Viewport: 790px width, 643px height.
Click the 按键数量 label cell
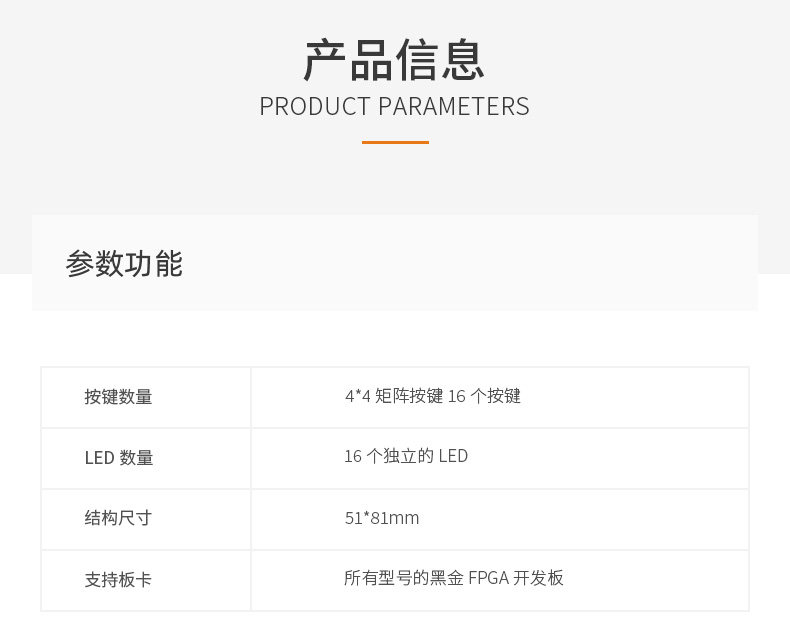[146, 398]
